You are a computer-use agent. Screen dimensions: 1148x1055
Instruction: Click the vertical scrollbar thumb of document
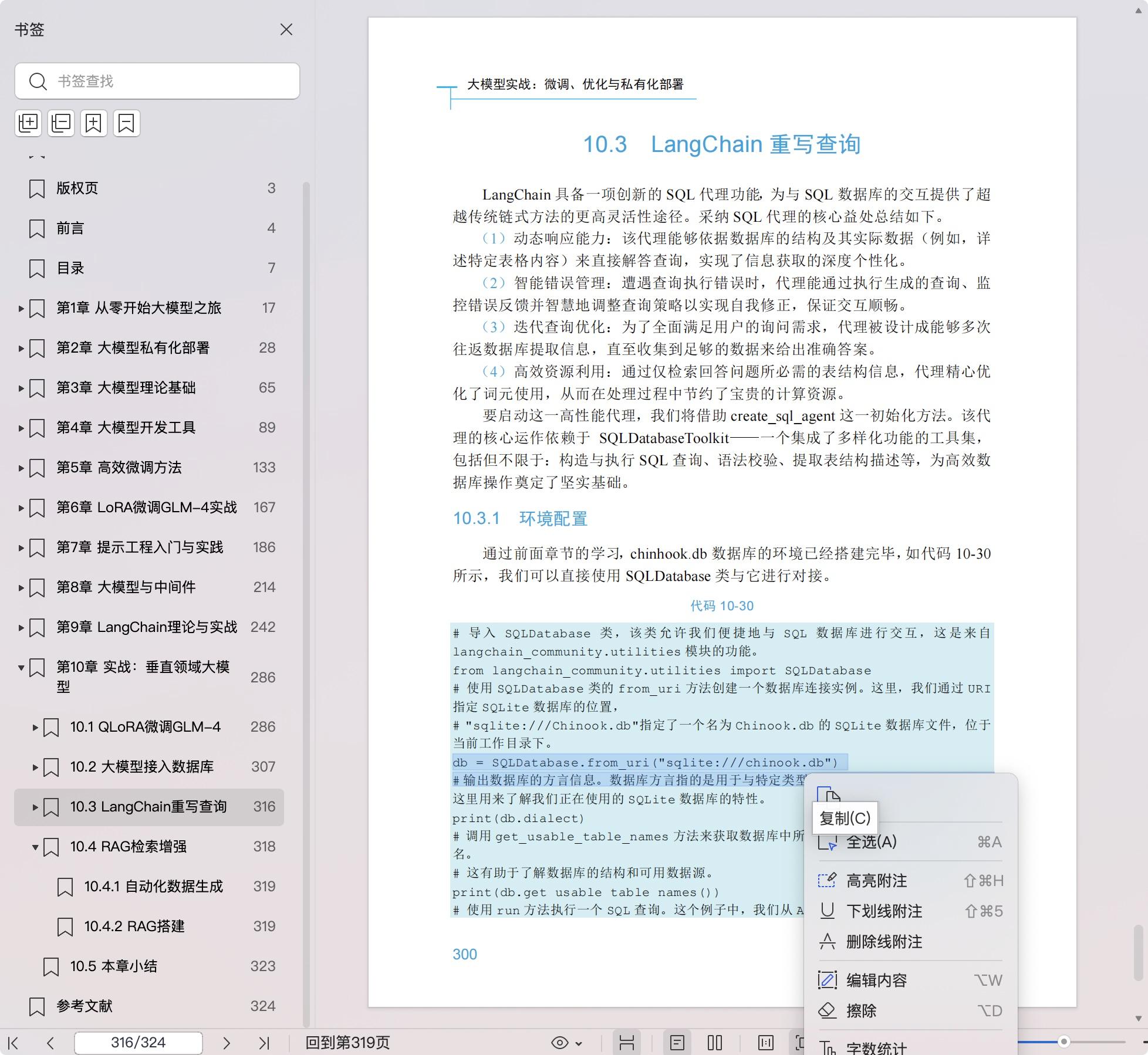(1138, 952)
